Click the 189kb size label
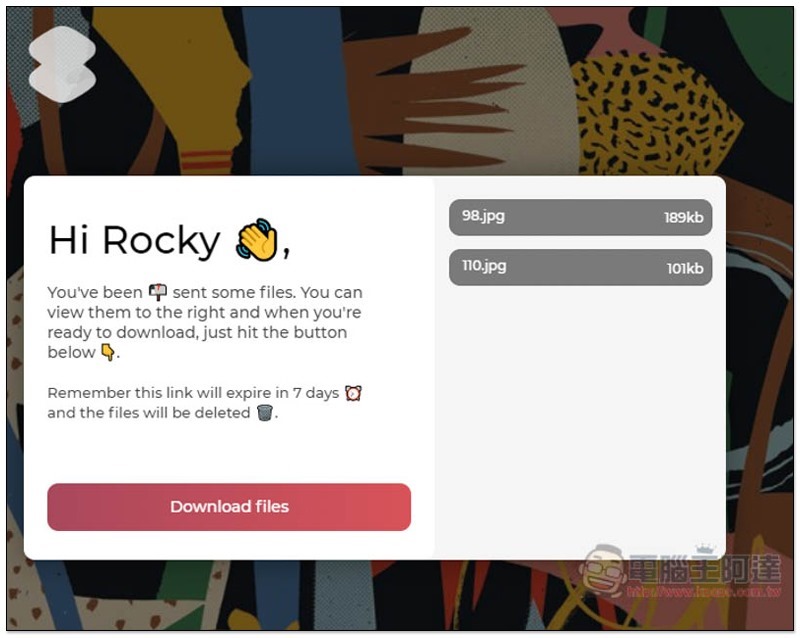Image resolution: width=800 pixels, height=638 pixels. click(684, 218)
